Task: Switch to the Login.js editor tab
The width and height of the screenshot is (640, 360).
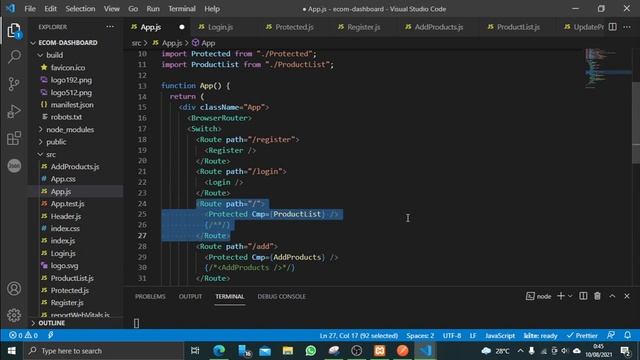Action: pyautogui.click(x=220, y=27)
